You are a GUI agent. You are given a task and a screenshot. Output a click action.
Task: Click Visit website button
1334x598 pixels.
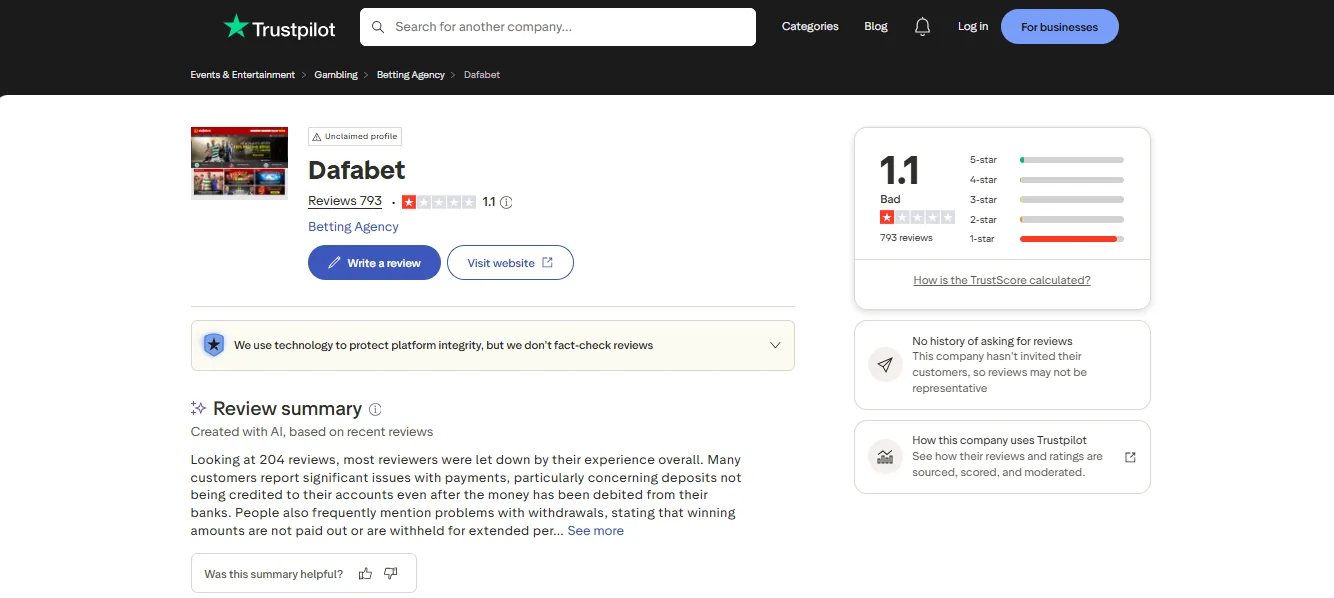click(x=510, y=263)
